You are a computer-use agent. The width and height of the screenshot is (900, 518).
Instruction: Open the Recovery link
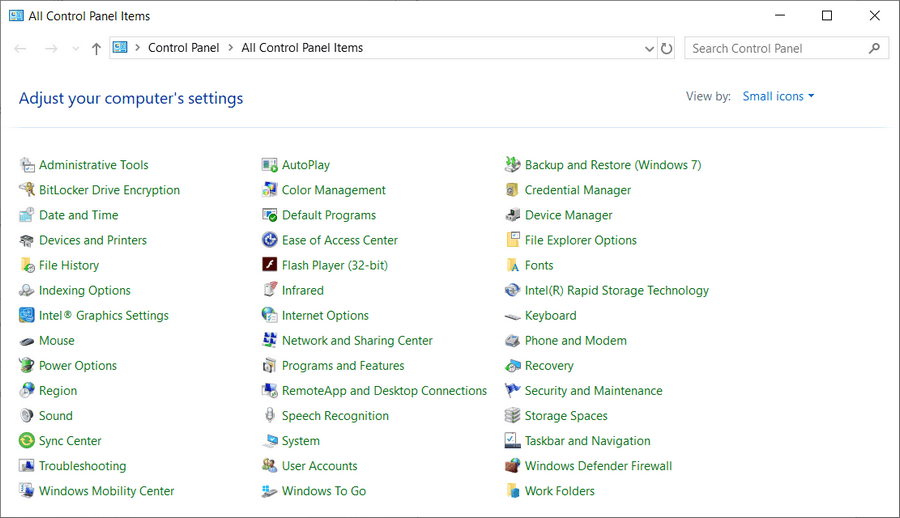[549, 366]
